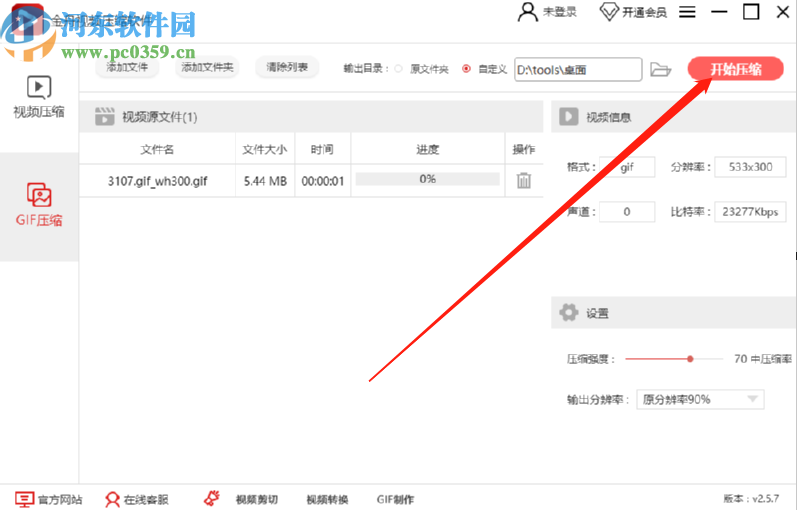Screen dimensions: 797x510
Task: Click the 文件名 column header
Action: (157, 149)
